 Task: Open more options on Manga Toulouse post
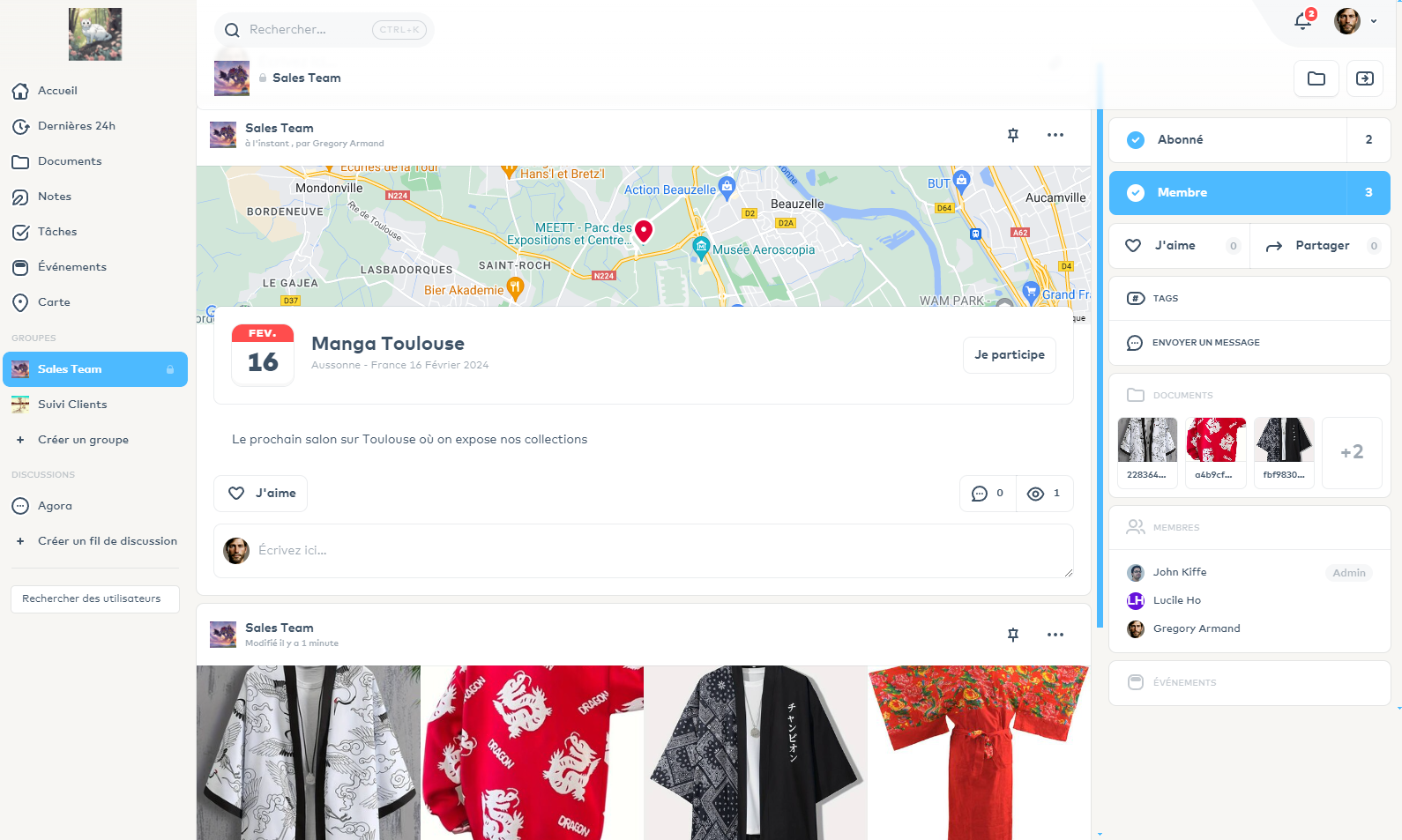click(1055, 135)
